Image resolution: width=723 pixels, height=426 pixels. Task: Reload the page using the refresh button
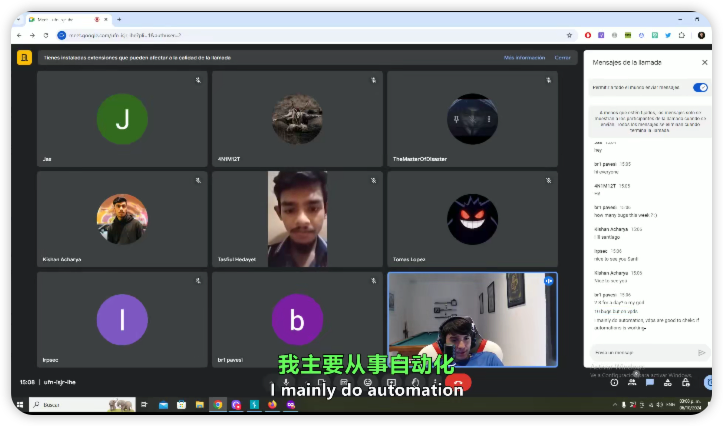pyautogui.click(x=45, y=35)
